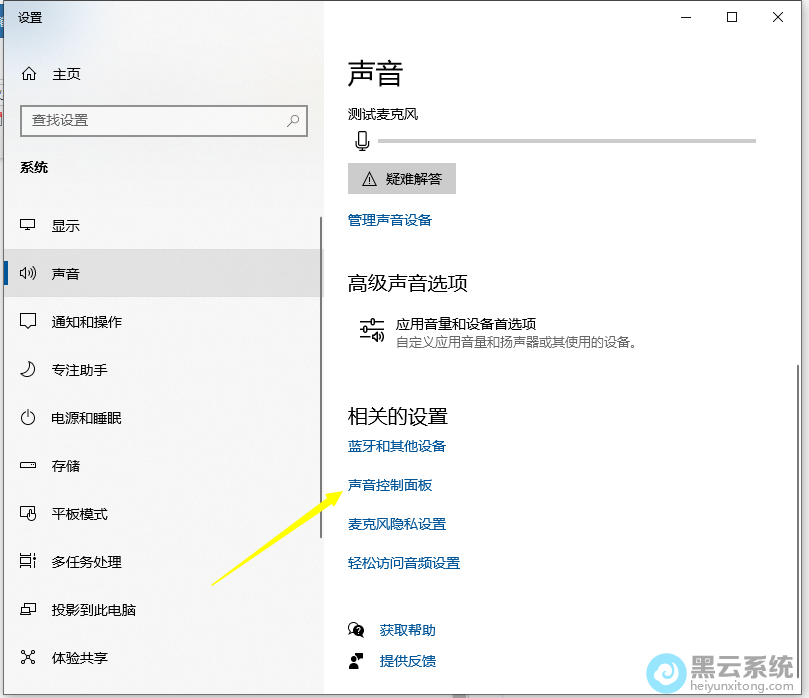The width and height of the screenshot is (809, 698).
Task: Open 应用音量和设备首选项 option
Action: (x=465, y=324)
